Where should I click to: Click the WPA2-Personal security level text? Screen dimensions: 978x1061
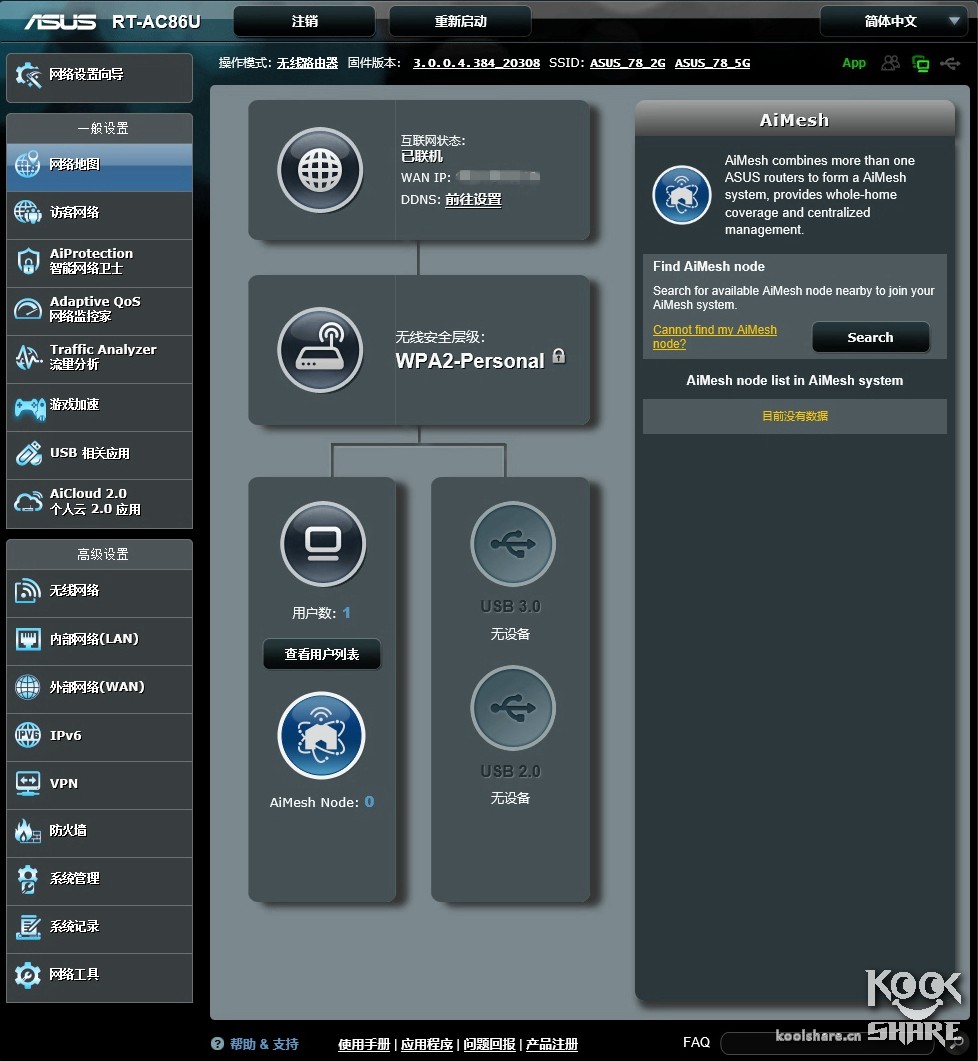click(x=470, y=361)
